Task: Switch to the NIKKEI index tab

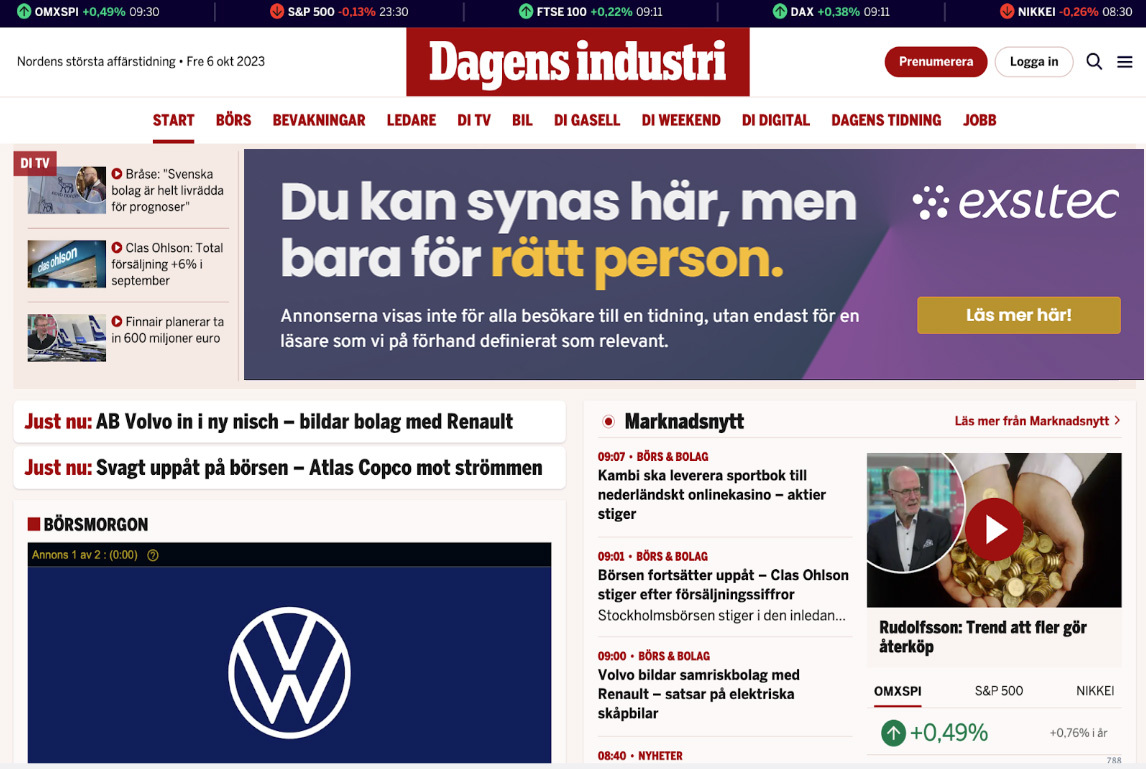Action: click(x=1094, y=691)
